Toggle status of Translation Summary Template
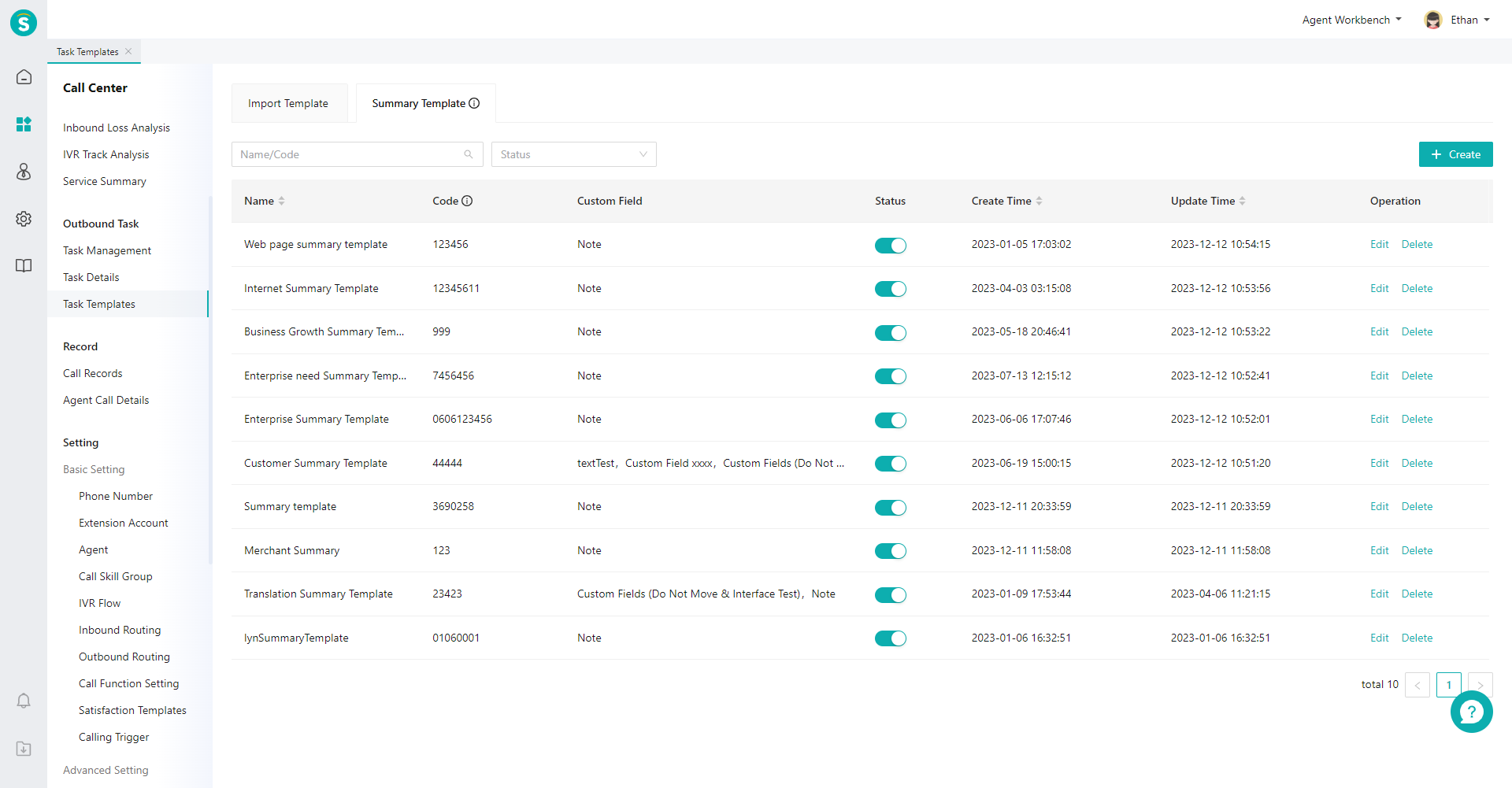 point(891,595)
